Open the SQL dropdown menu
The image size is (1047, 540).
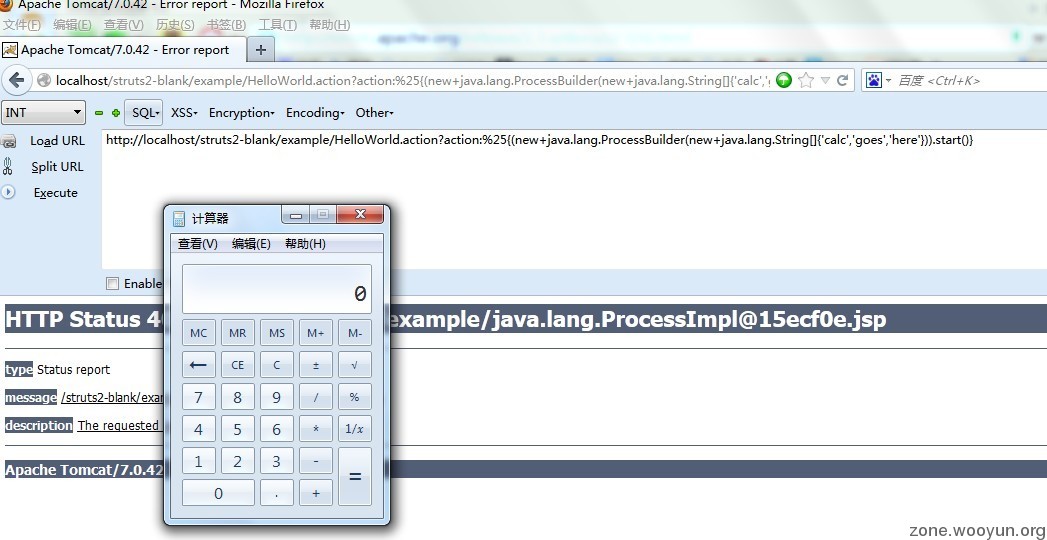144,113
